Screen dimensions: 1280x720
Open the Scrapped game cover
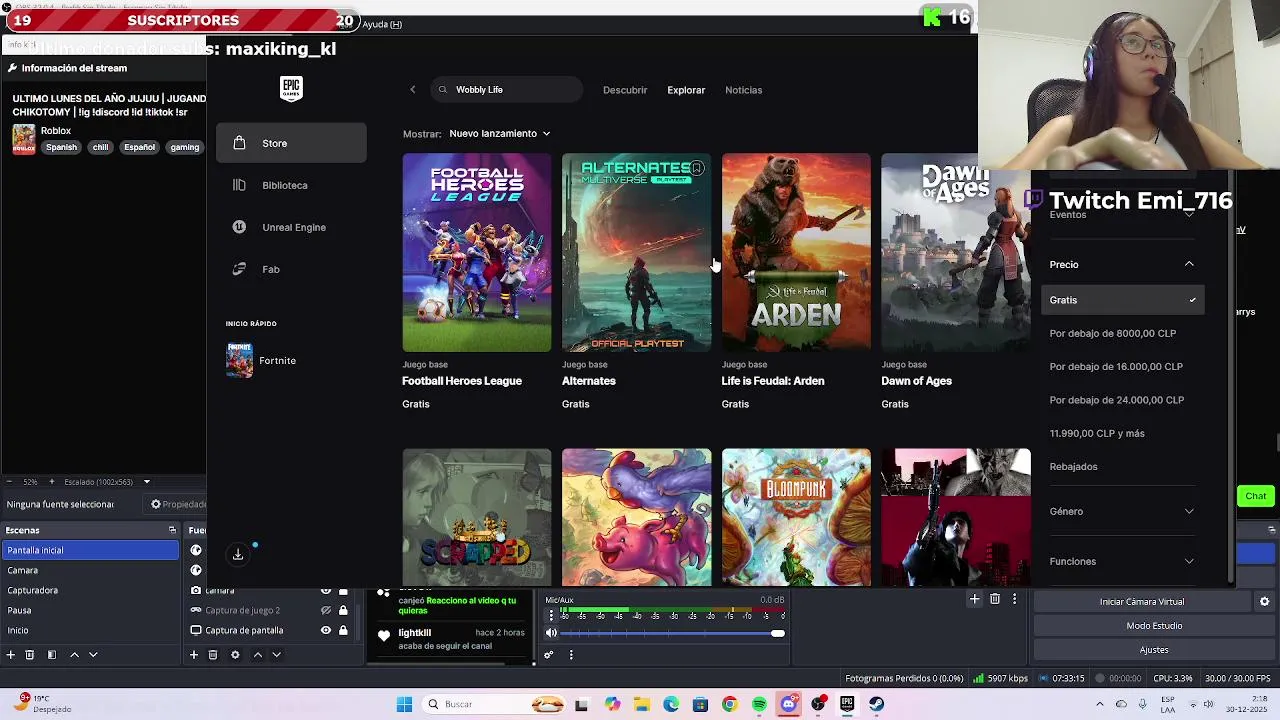click(x=476, y=517)
